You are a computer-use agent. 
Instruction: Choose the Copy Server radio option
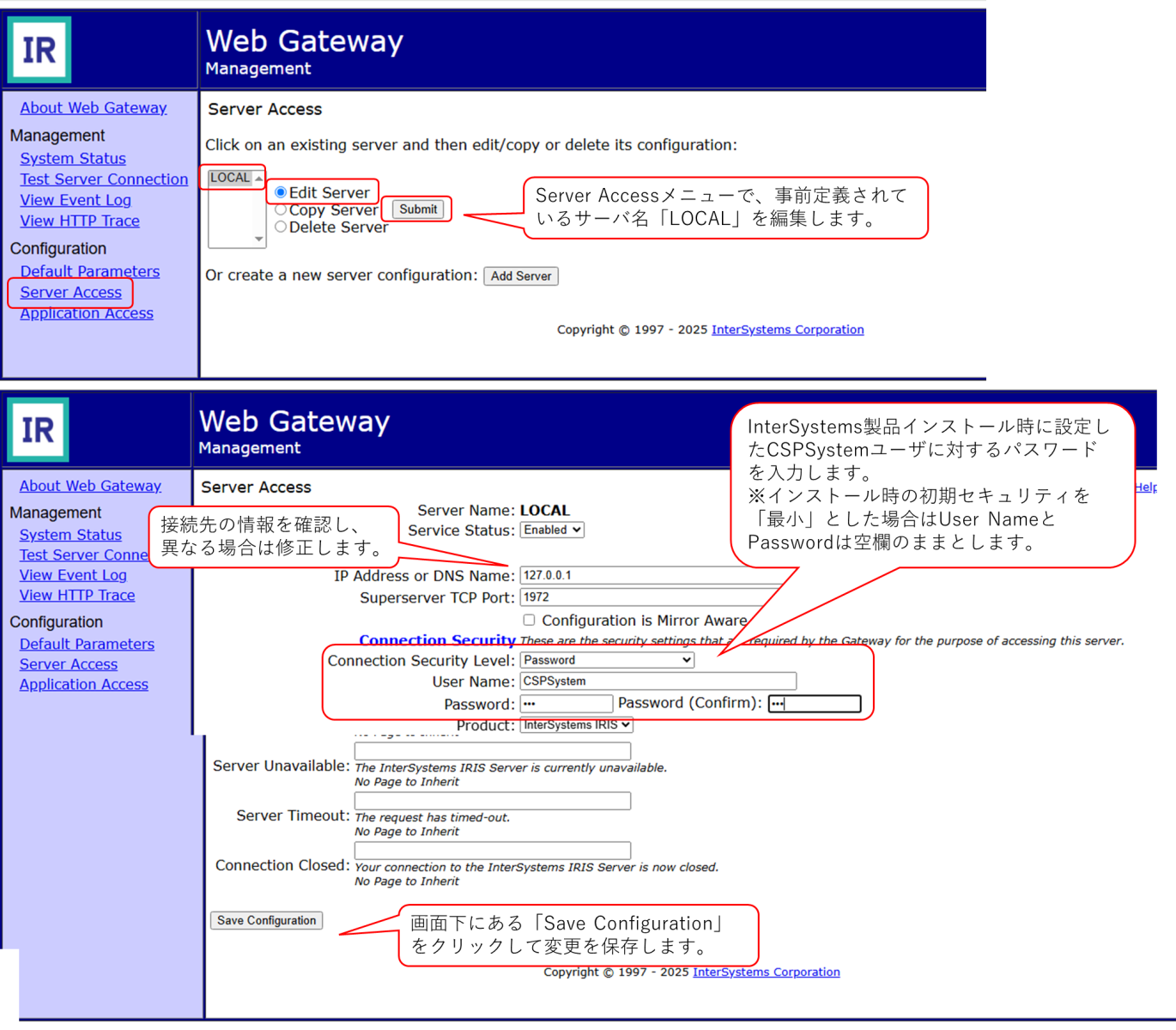pyautogui.click(x=281, y=209)
